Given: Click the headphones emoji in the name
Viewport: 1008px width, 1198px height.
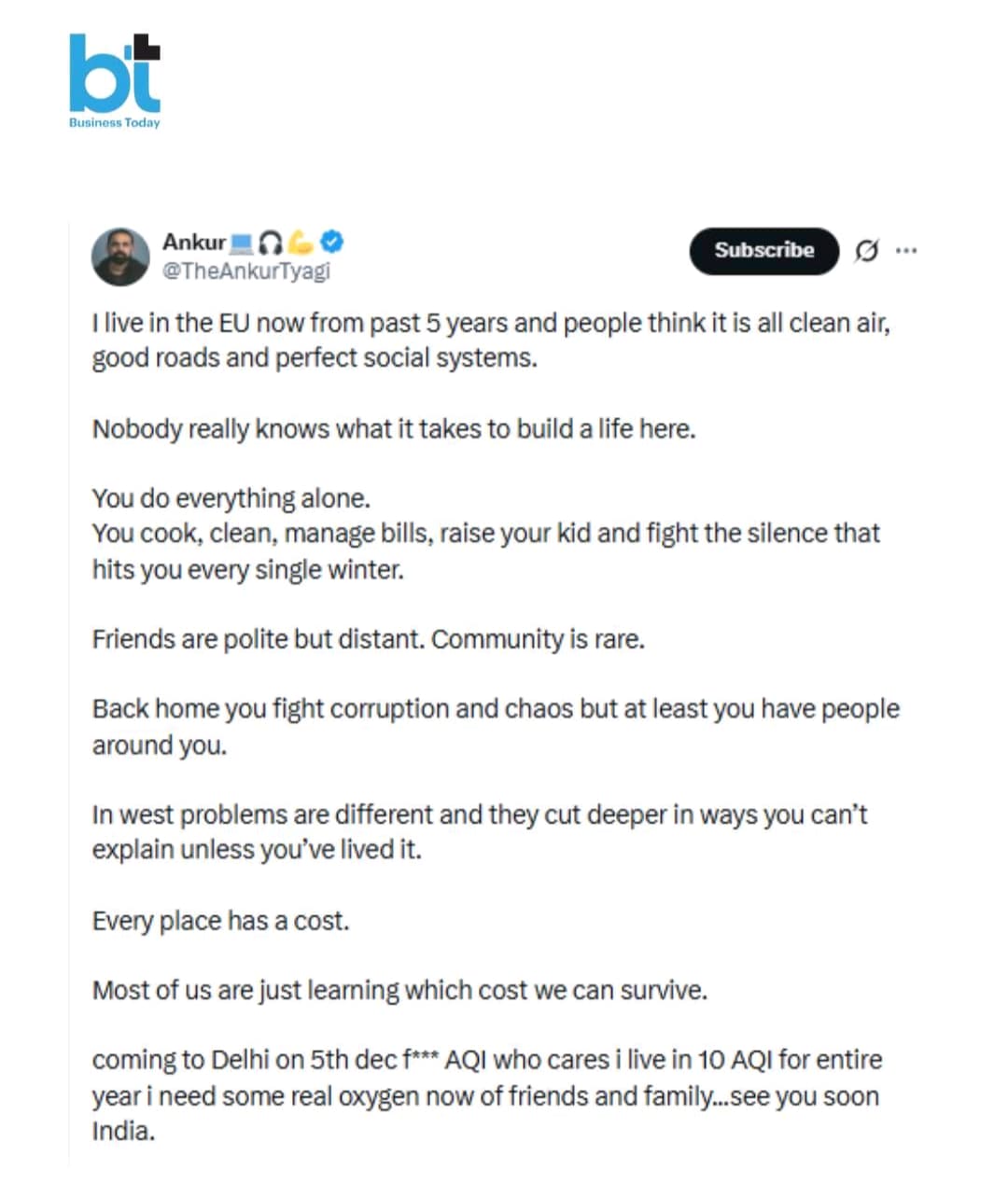Looking at the screenshot, I should pos(270,244).
